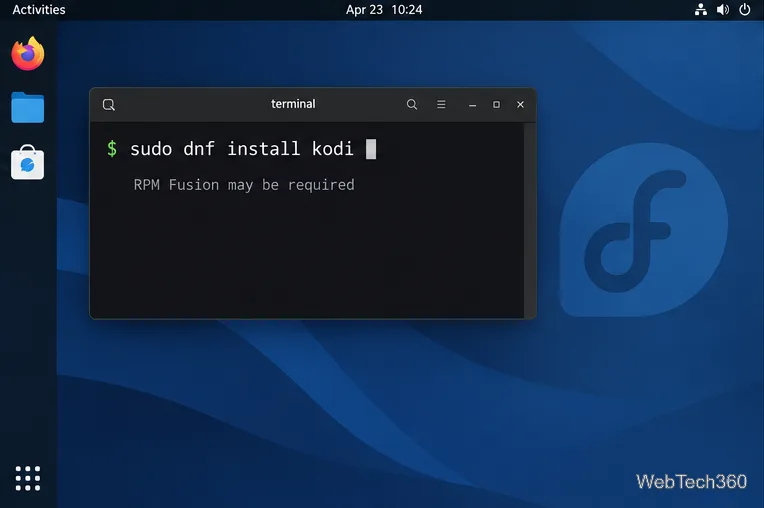Open the terminal hamburger menu
Screen dimensions: 764x508
tap(441, 104)
